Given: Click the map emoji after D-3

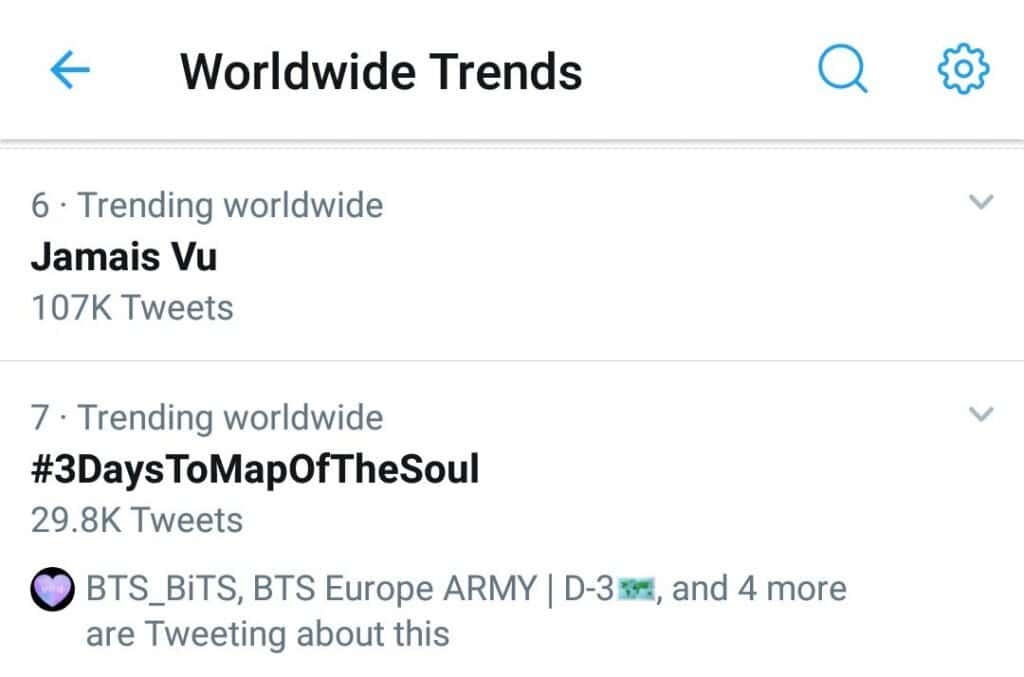Looking at the screenshot, I should pyautogui.click(x=636, y=590).
